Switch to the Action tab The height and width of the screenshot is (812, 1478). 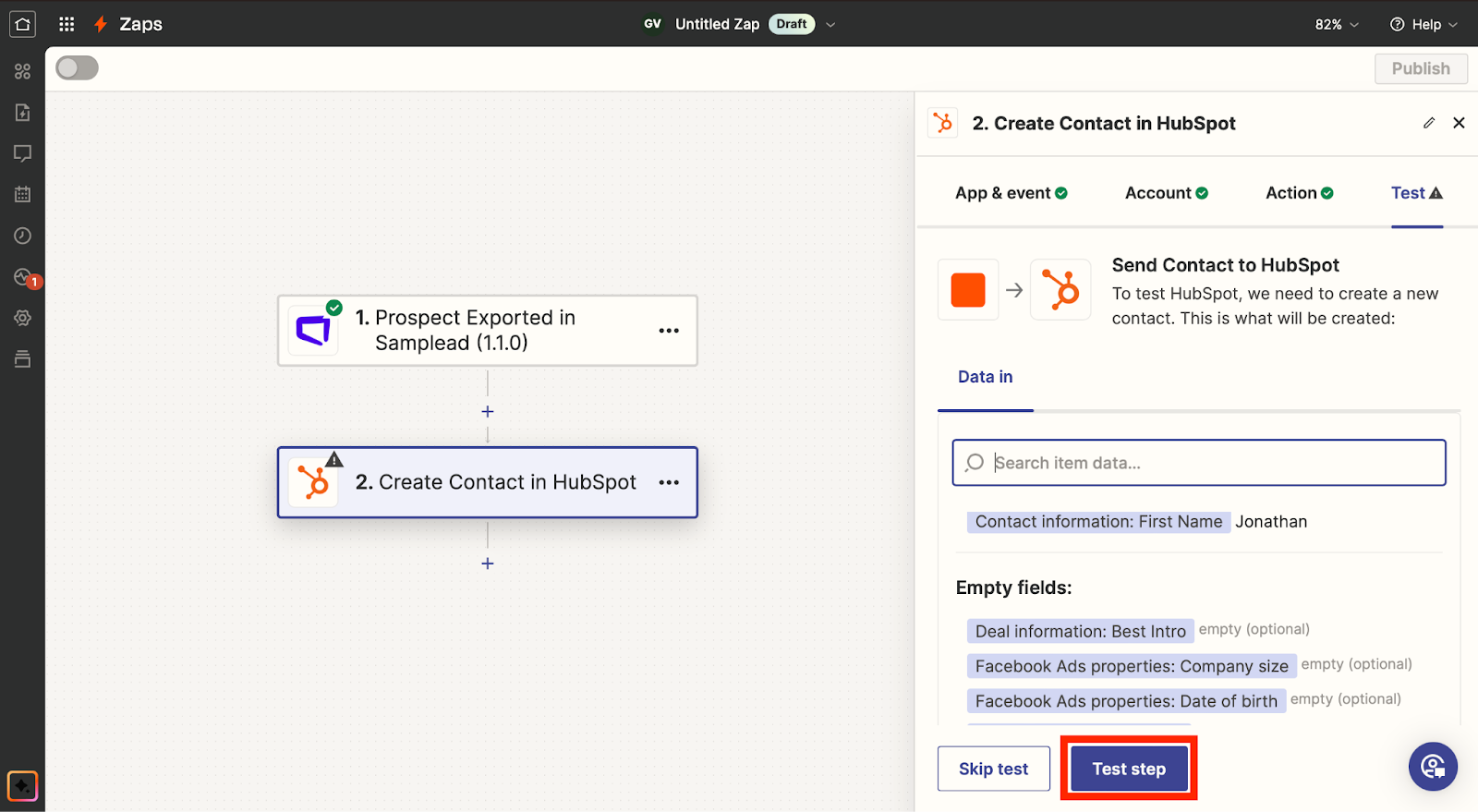click(x=1300, y=193)
